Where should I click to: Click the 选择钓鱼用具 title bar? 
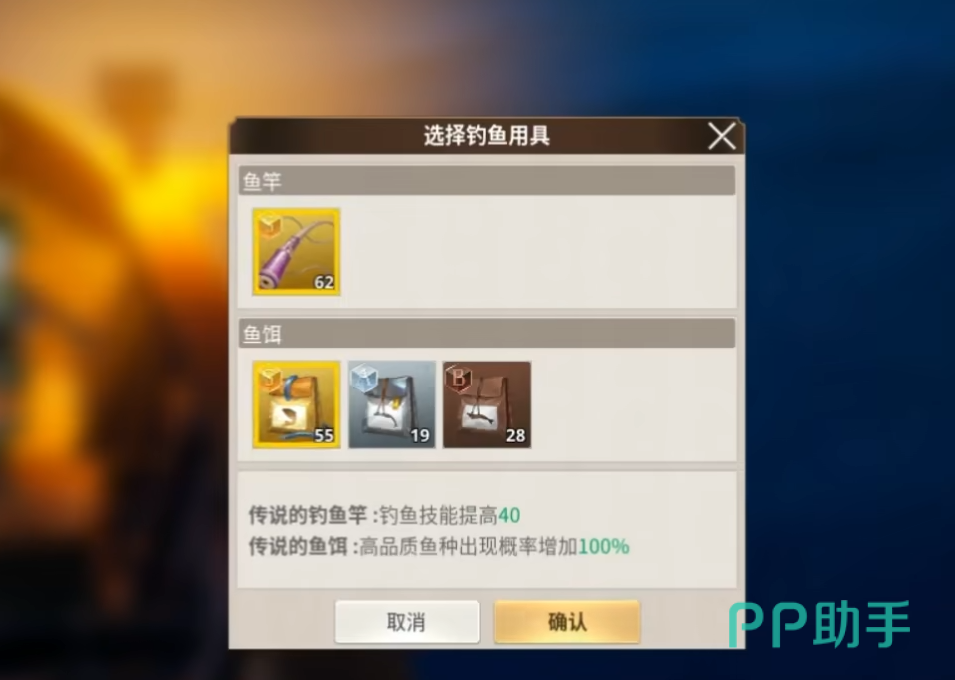[487, 135]
